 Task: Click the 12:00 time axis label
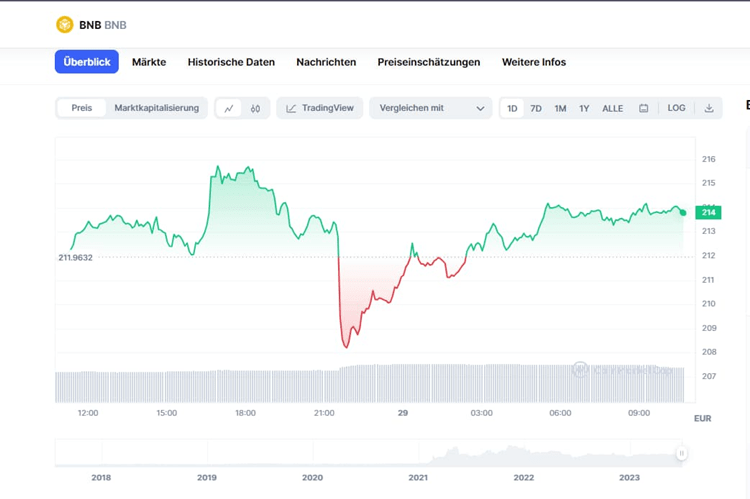point(88,413)
